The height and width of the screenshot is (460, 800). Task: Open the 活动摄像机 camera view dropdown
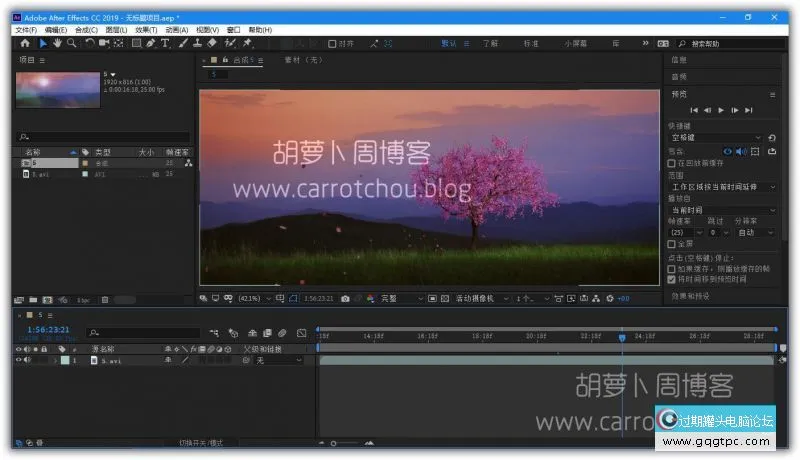click(482, 299)
